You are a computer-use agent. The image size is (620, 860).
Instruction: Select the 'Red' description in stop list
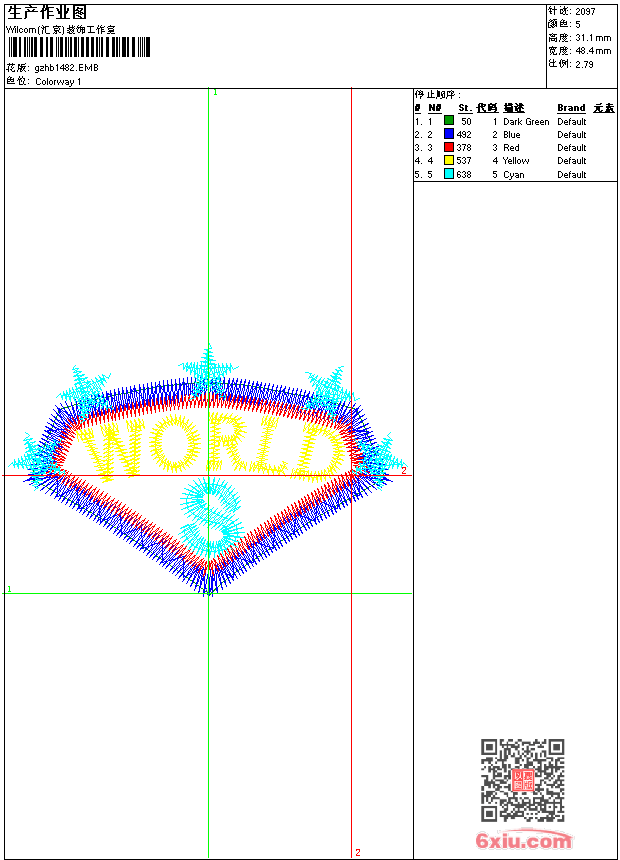pos(511,148)
